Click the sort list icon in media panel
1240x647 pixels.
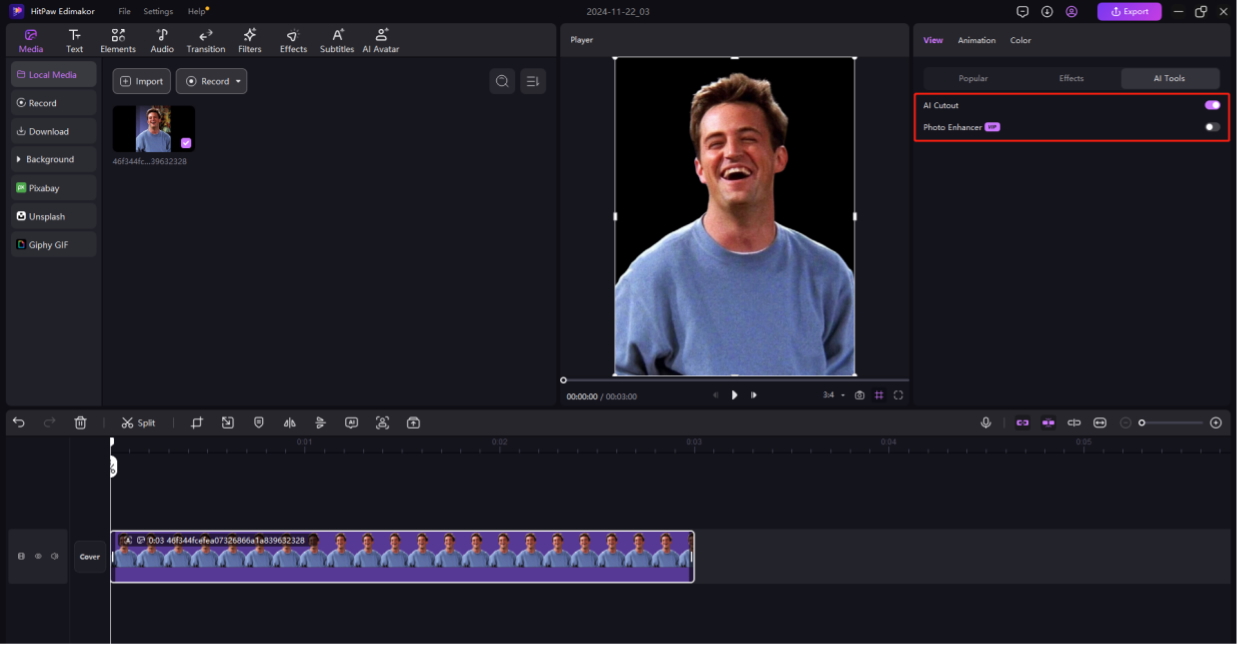[x=533, y=82]
